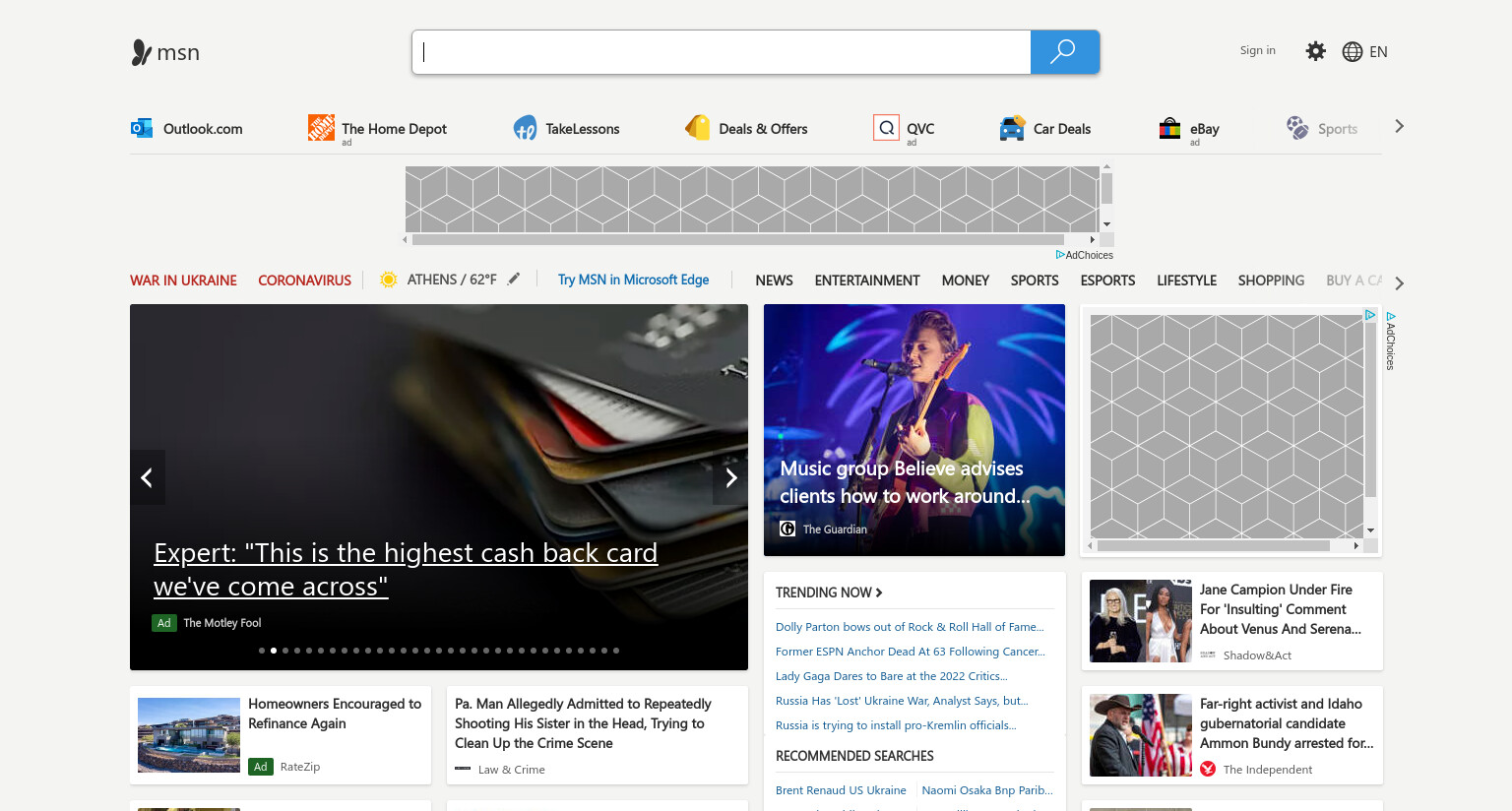
Task: Open CORONAVIRUS coverage link
Action: [304, 281]
